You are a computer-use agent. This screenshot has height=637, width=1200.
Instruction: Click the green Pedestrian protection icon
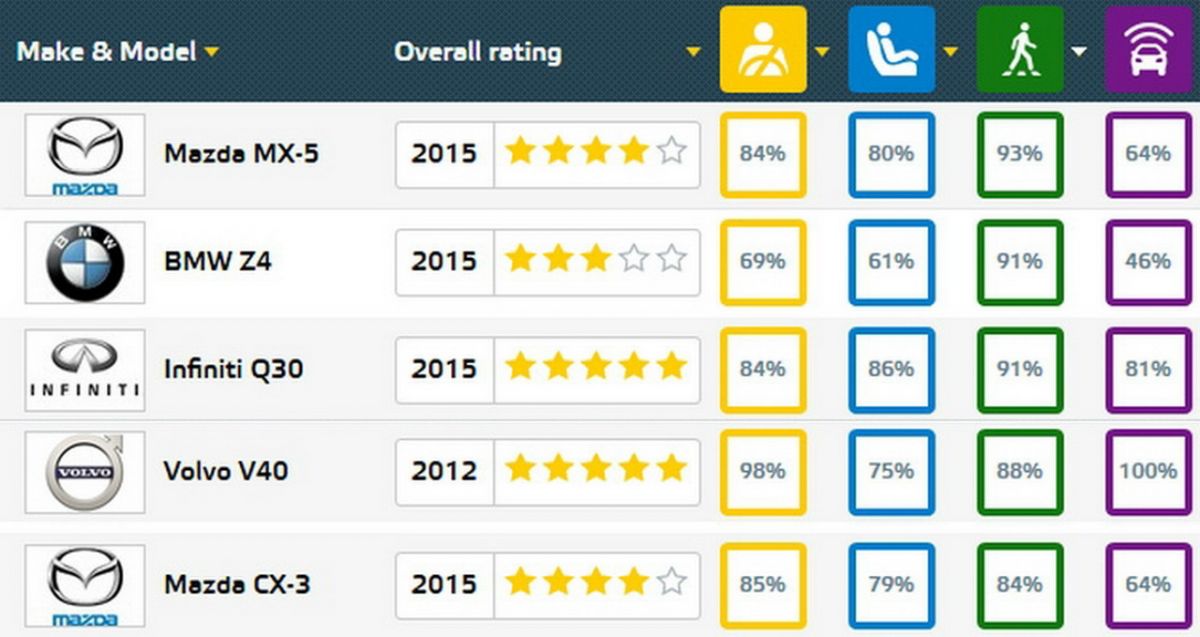point(1019,49)
